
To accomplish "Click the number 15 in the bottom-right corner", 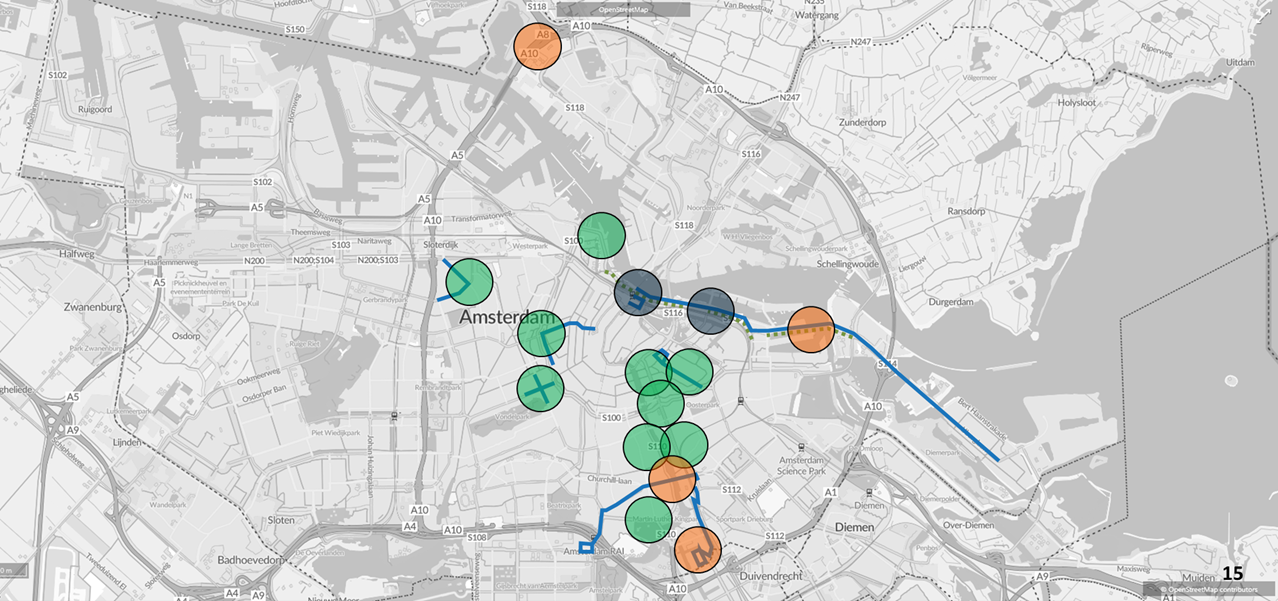I will [1232, 574].
